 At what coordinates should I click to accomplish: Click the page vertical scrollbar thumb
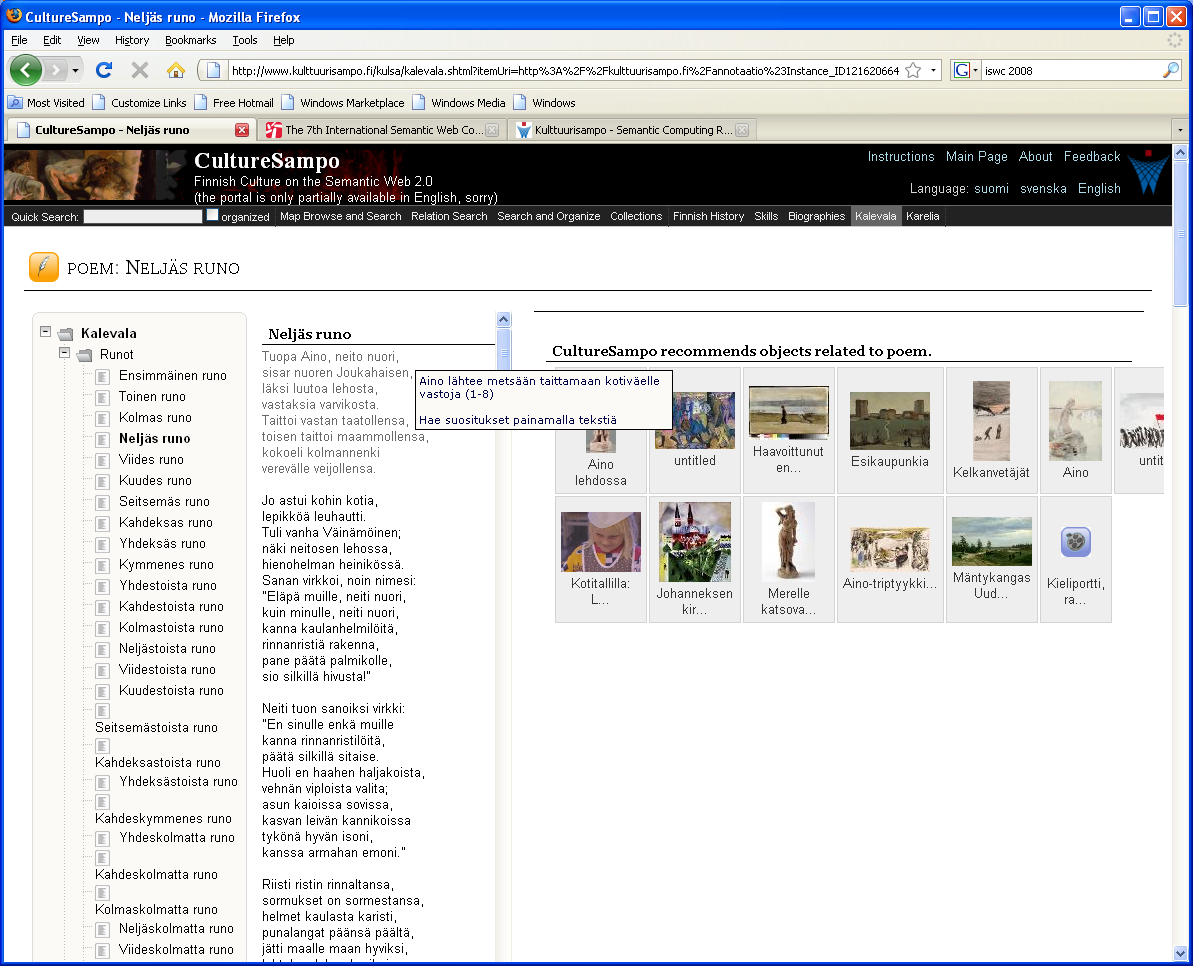(1180, 234)
